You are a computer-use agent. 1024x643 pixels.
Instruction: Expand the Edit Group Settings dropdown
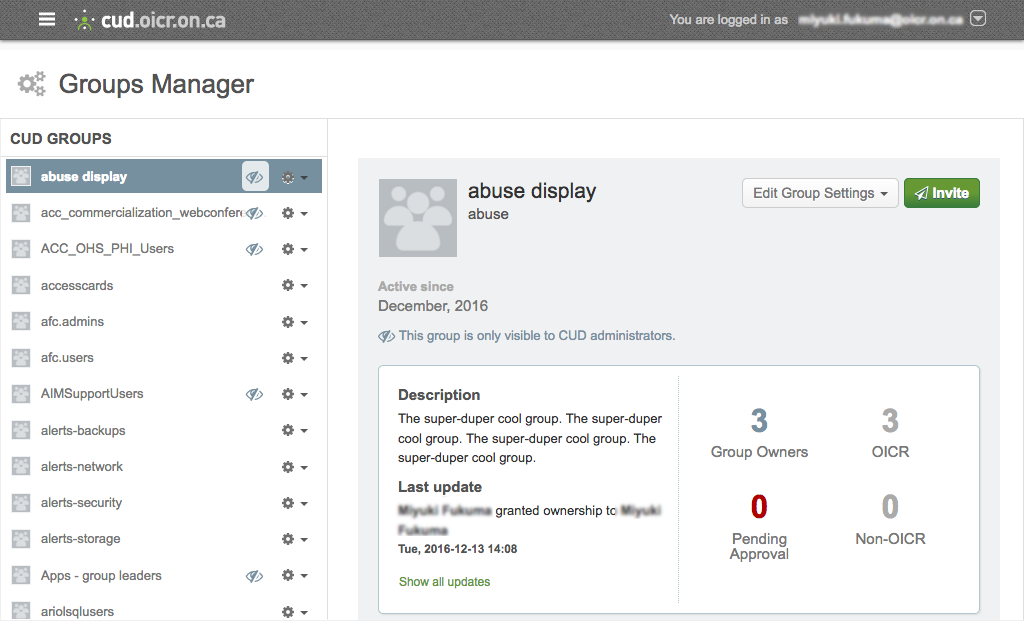819,193
